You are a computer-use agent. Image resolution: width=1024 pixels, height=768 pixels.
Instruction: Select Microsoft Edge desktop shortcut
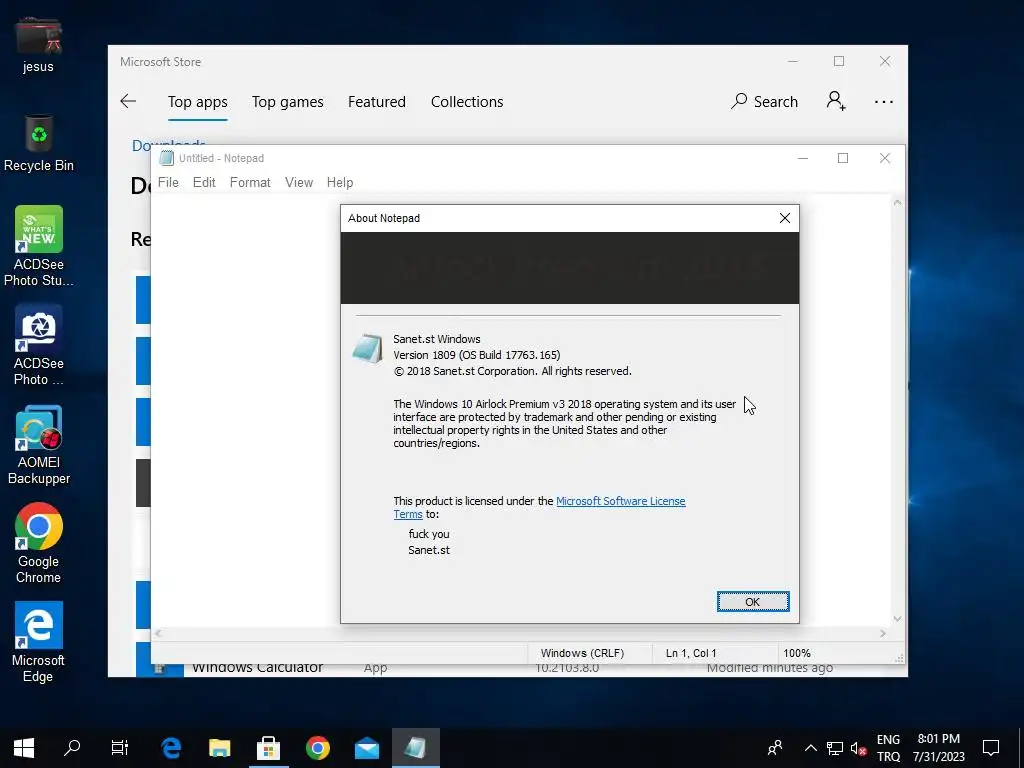39,643
